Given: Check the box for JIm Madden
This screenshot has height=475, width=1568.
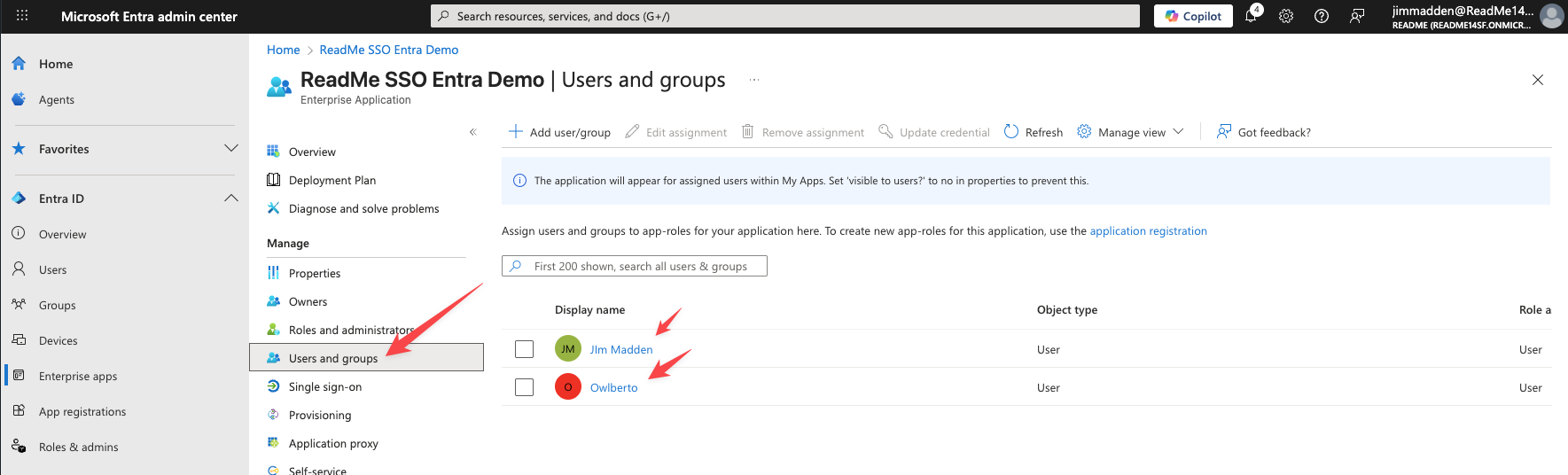Looking at the screenshot, I should (525, 349).
